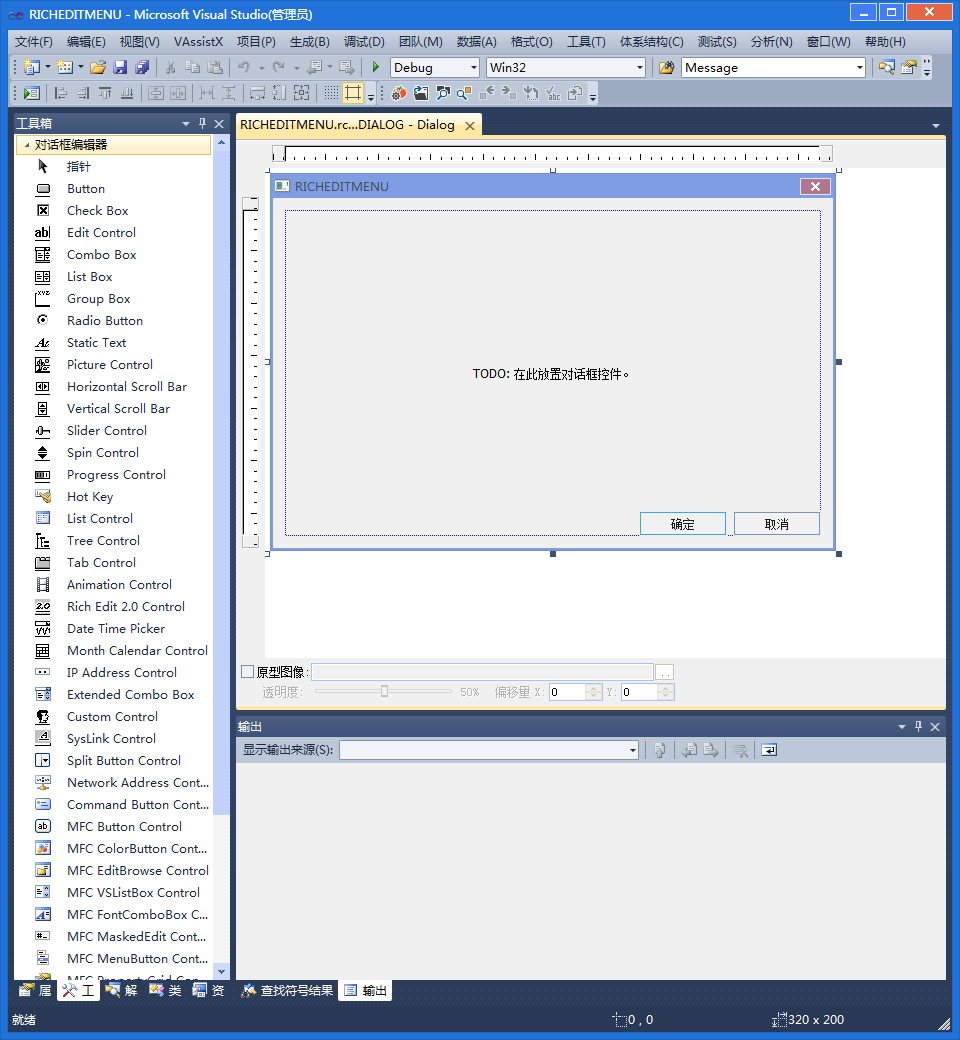Click the Test Dialog icon in the dialog editor toolbar
The height and width of the screenshot is (1040, 960).
(31, 93)
